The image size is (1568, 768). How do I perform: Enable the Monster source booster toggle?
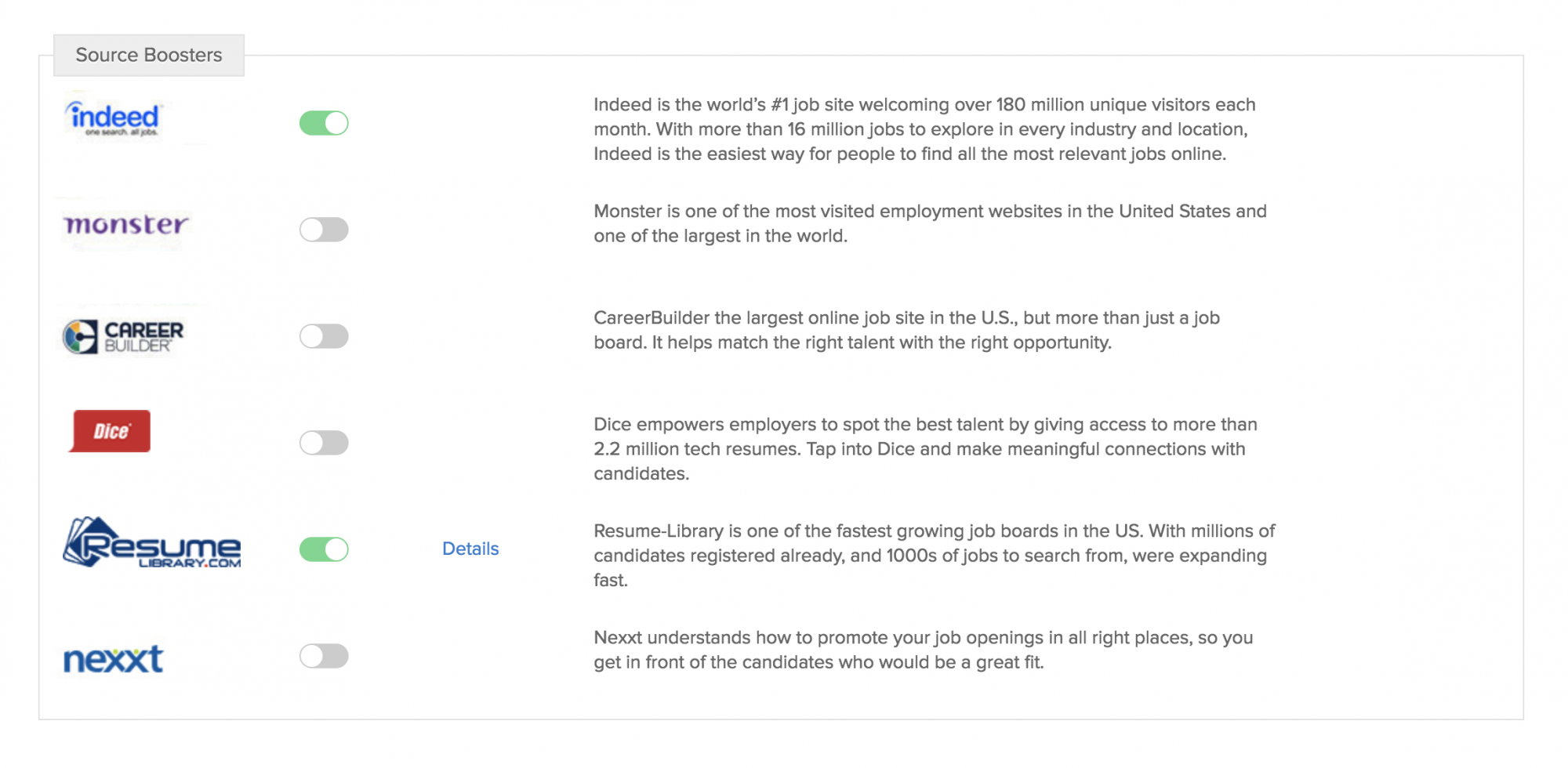pos(324,230)
